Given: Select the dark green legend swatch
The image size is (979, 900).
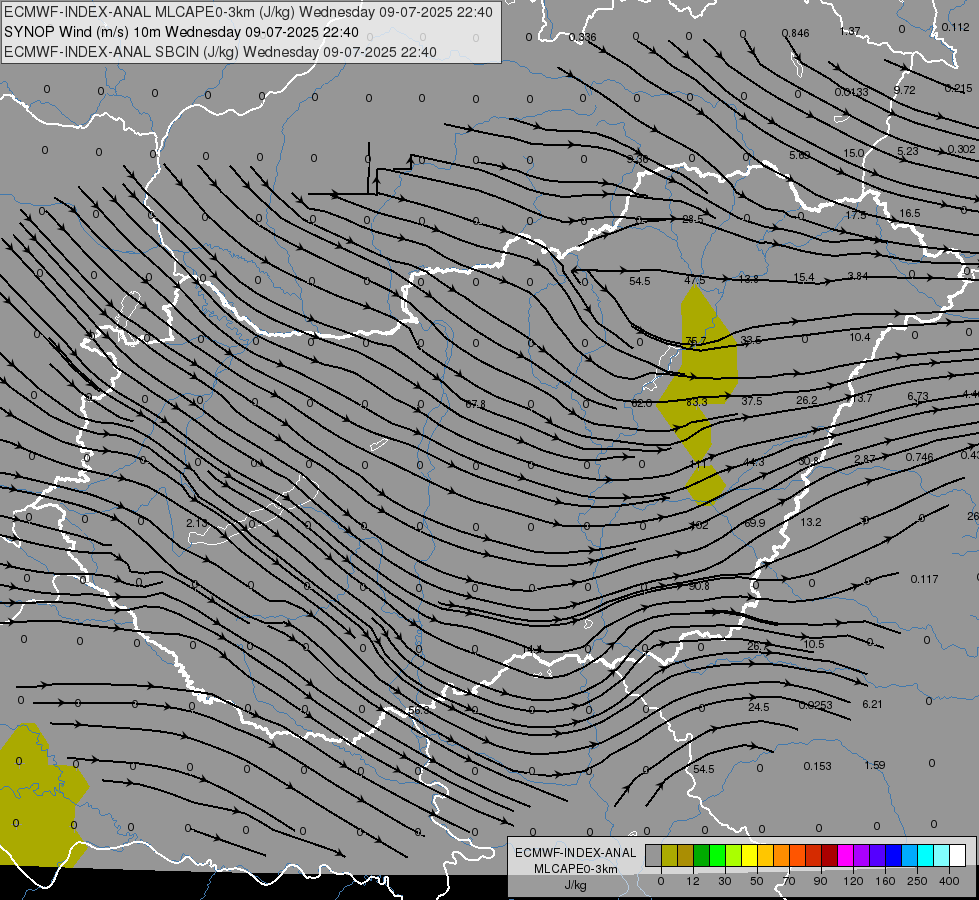Looking at the screenshot, I should pos(701,855).
